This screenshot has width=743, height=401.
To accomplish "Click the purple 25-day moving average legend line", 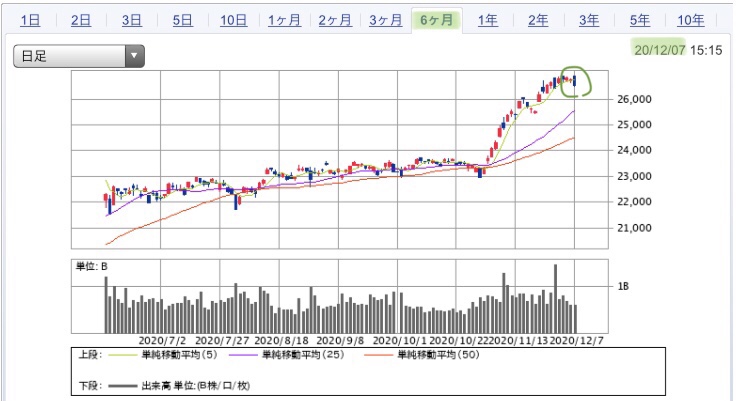I will click(x=243, y=355).
